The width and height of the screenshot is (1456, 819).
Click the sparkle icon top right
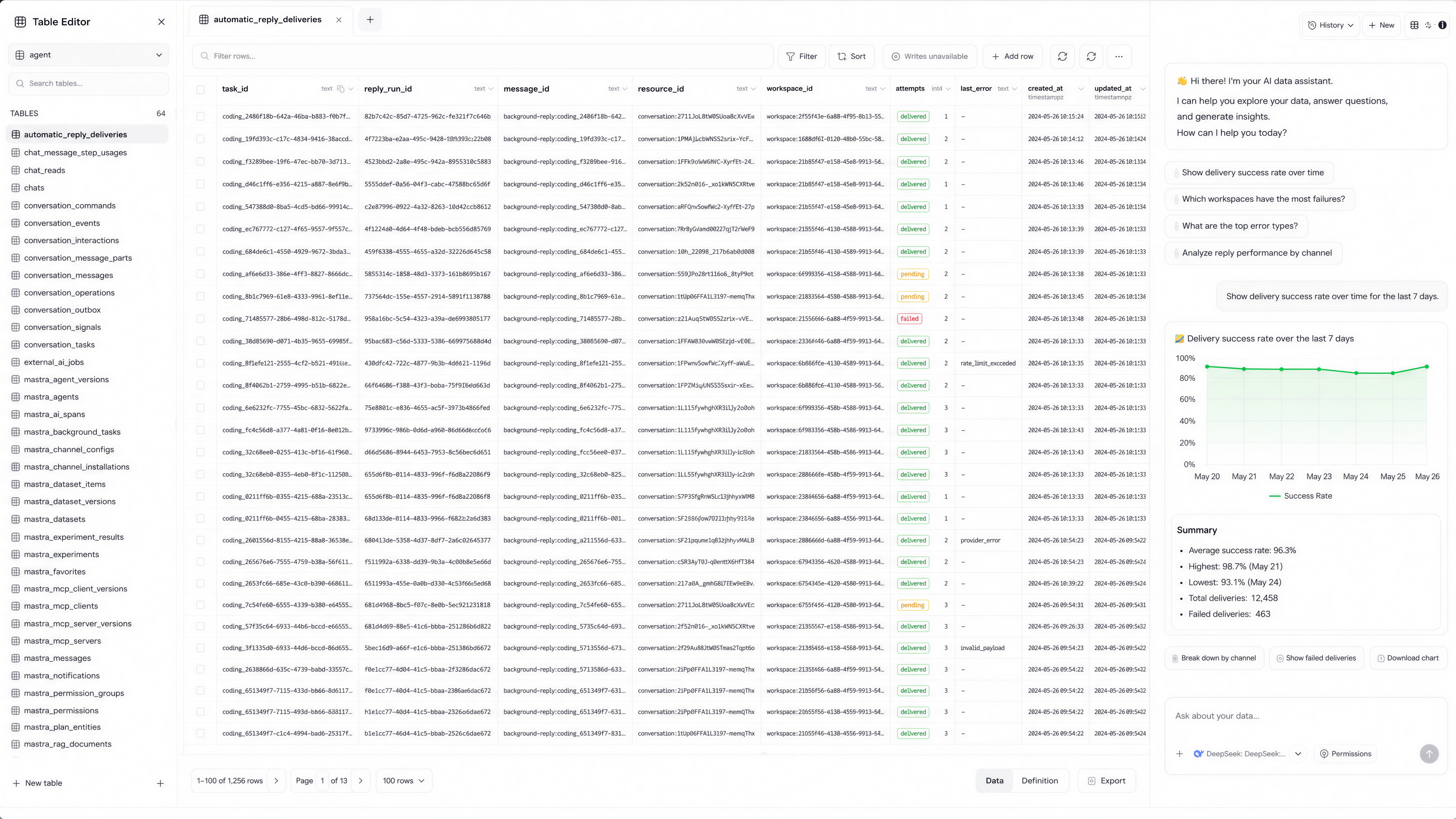[1428, 25]
